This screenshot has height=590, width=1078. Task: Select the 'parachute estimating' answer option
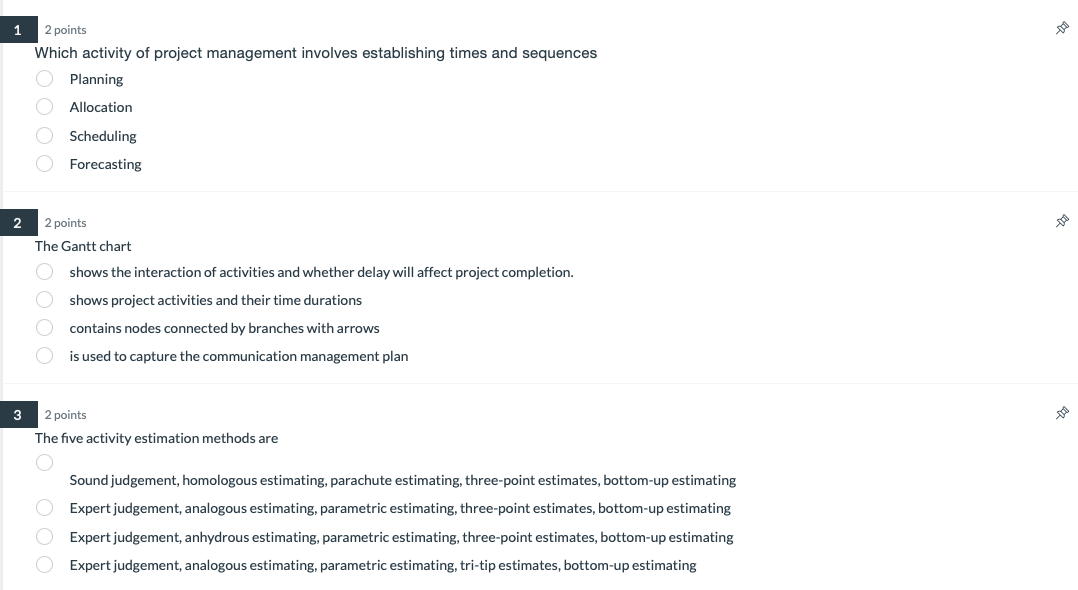[44, 462]
